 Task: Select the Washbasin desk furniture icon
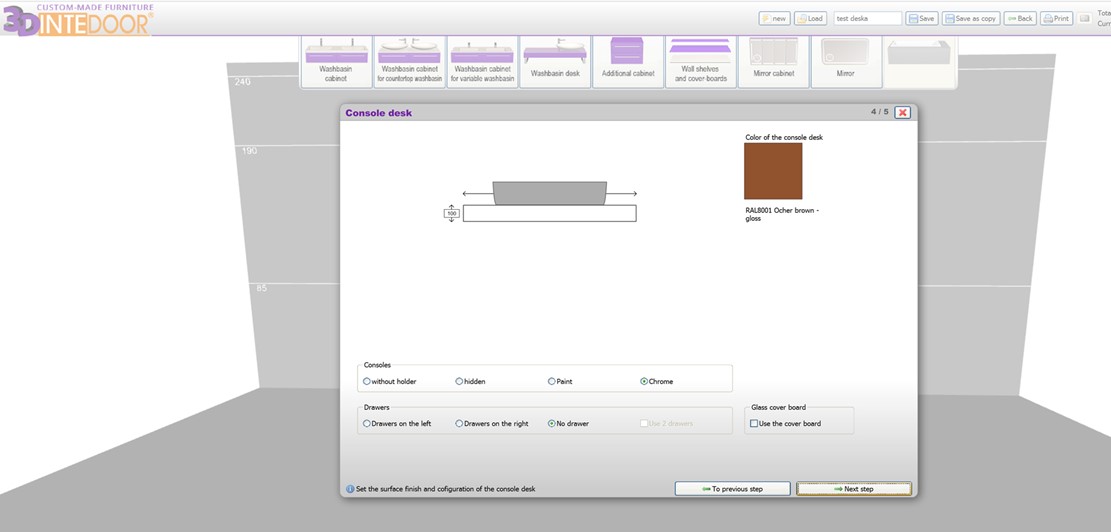(555, 61)
